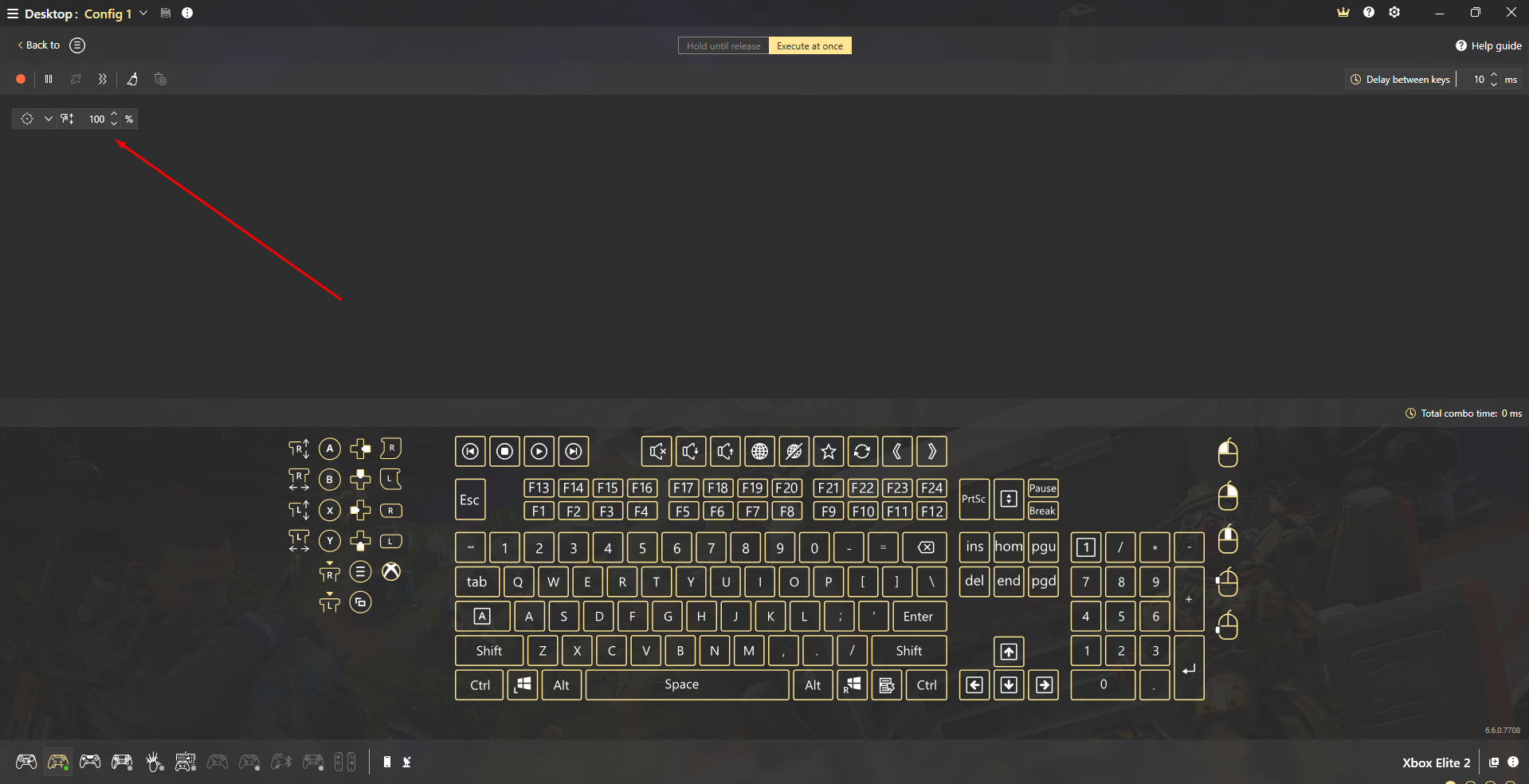Add the browser globe key
This screenshot has height=784, width=1529.
click(x=760, y=452)
